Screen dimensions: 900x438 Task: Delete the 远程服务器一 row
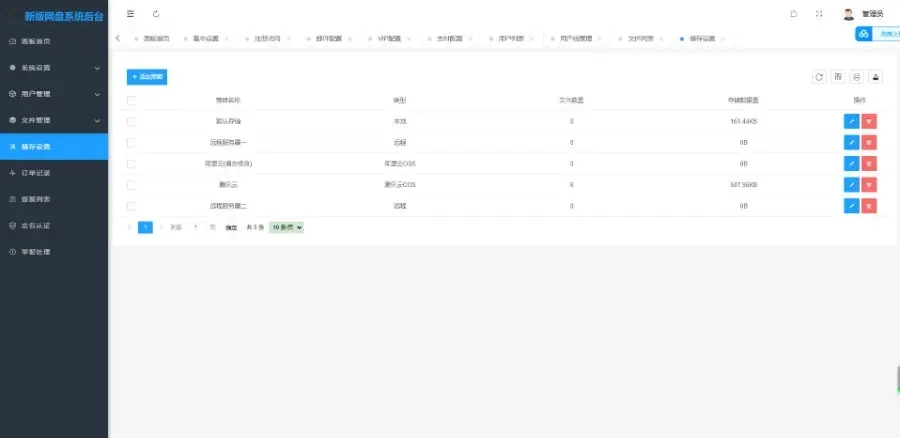coord(869,142)
